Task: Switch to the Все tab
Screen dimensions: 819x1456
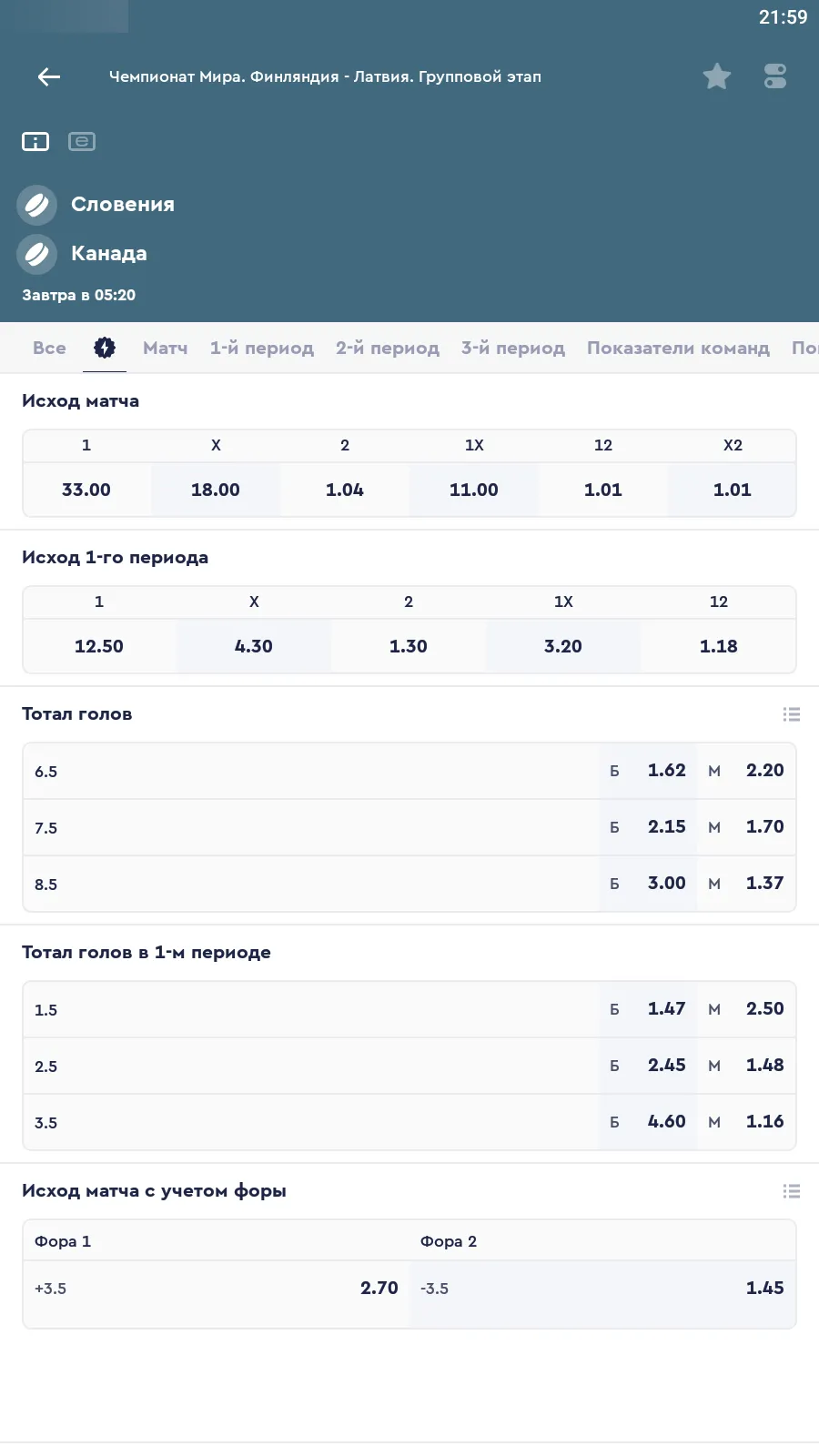Action: (49, 348)
